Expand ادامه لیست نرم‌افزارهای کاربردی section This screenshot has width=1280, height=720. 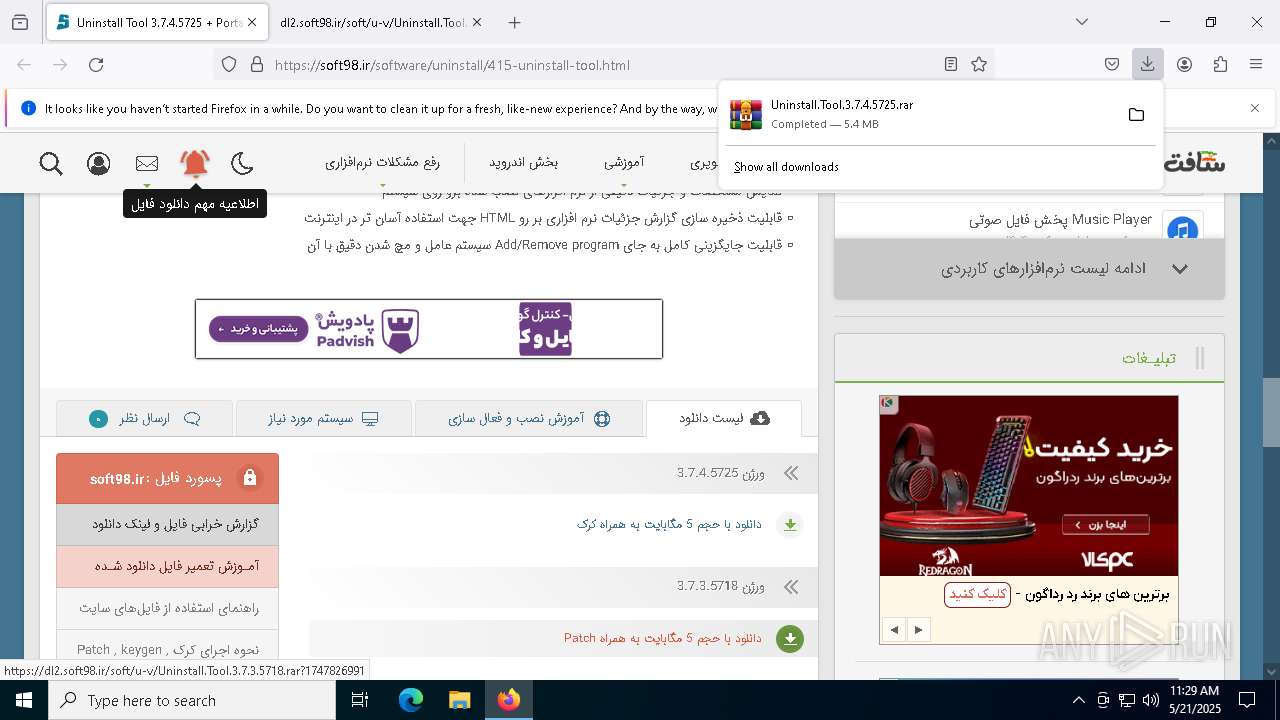(1029, 269)
